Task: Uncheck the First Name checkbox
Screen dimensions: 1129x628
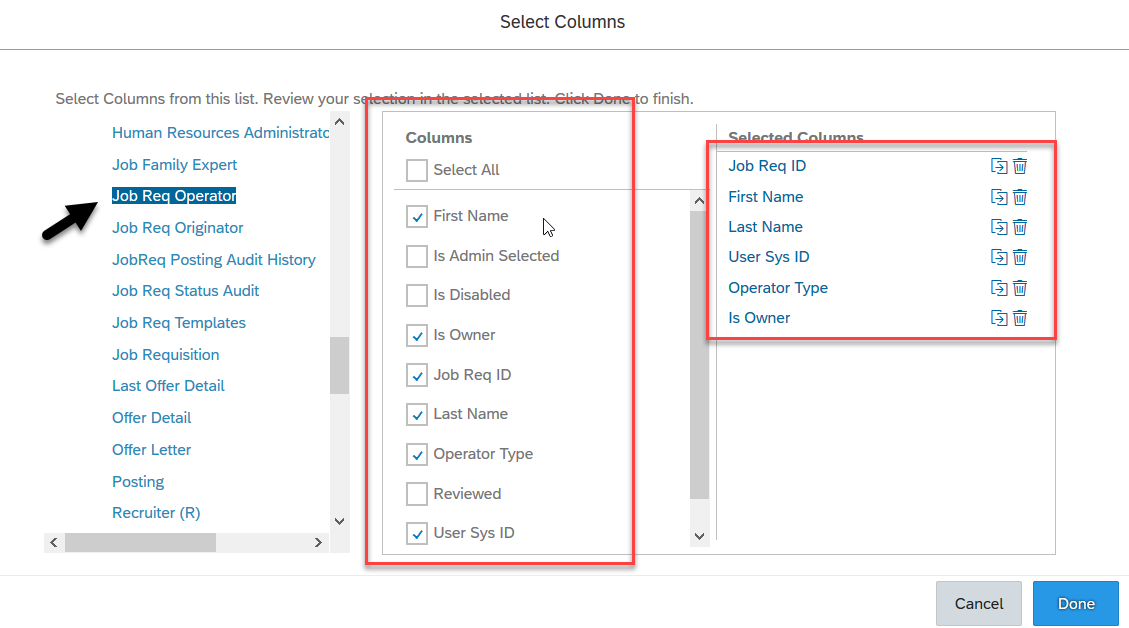Action: (417, 216)
